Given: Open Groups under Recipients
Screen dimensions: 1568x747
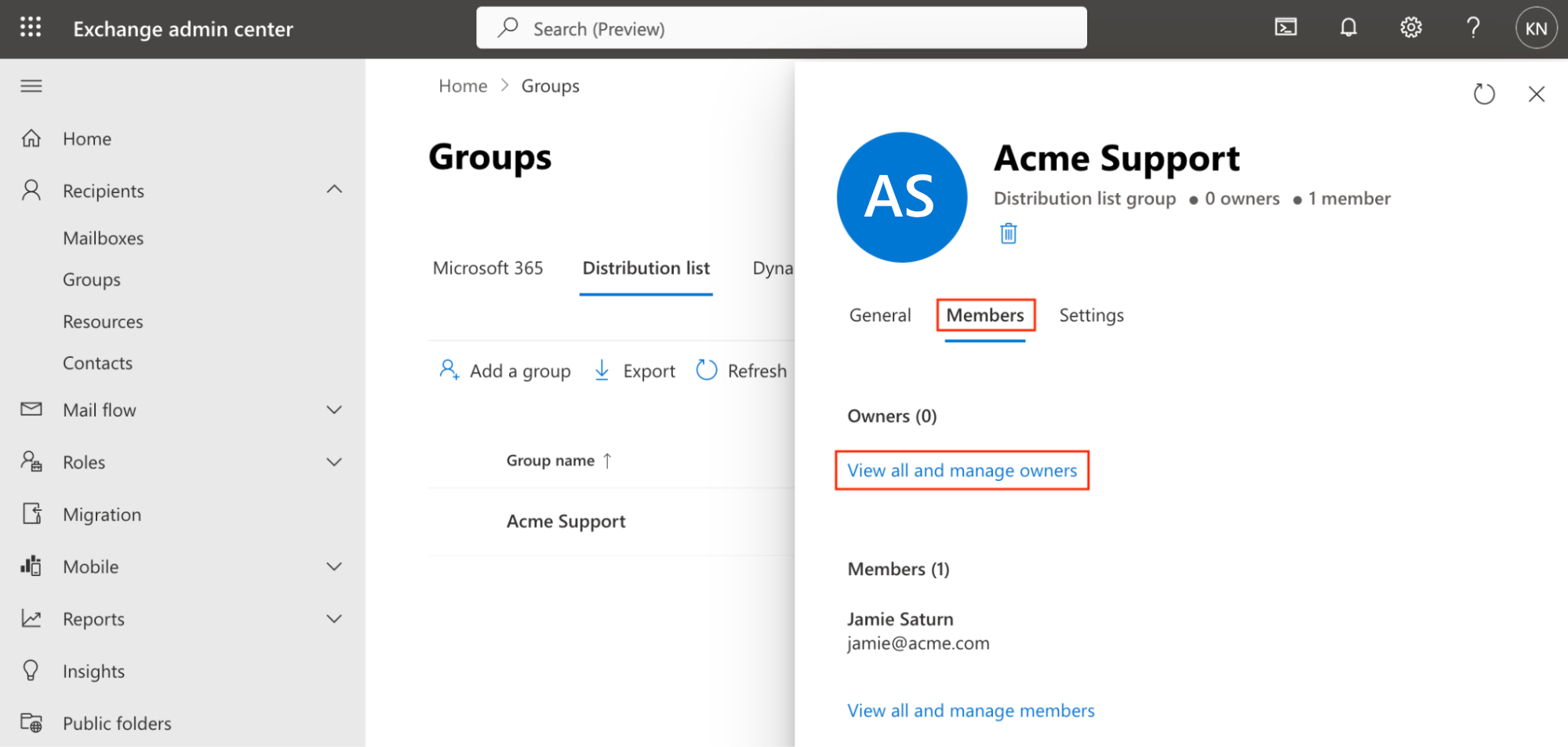Looking at the screenshot, I should pos(92,279).
